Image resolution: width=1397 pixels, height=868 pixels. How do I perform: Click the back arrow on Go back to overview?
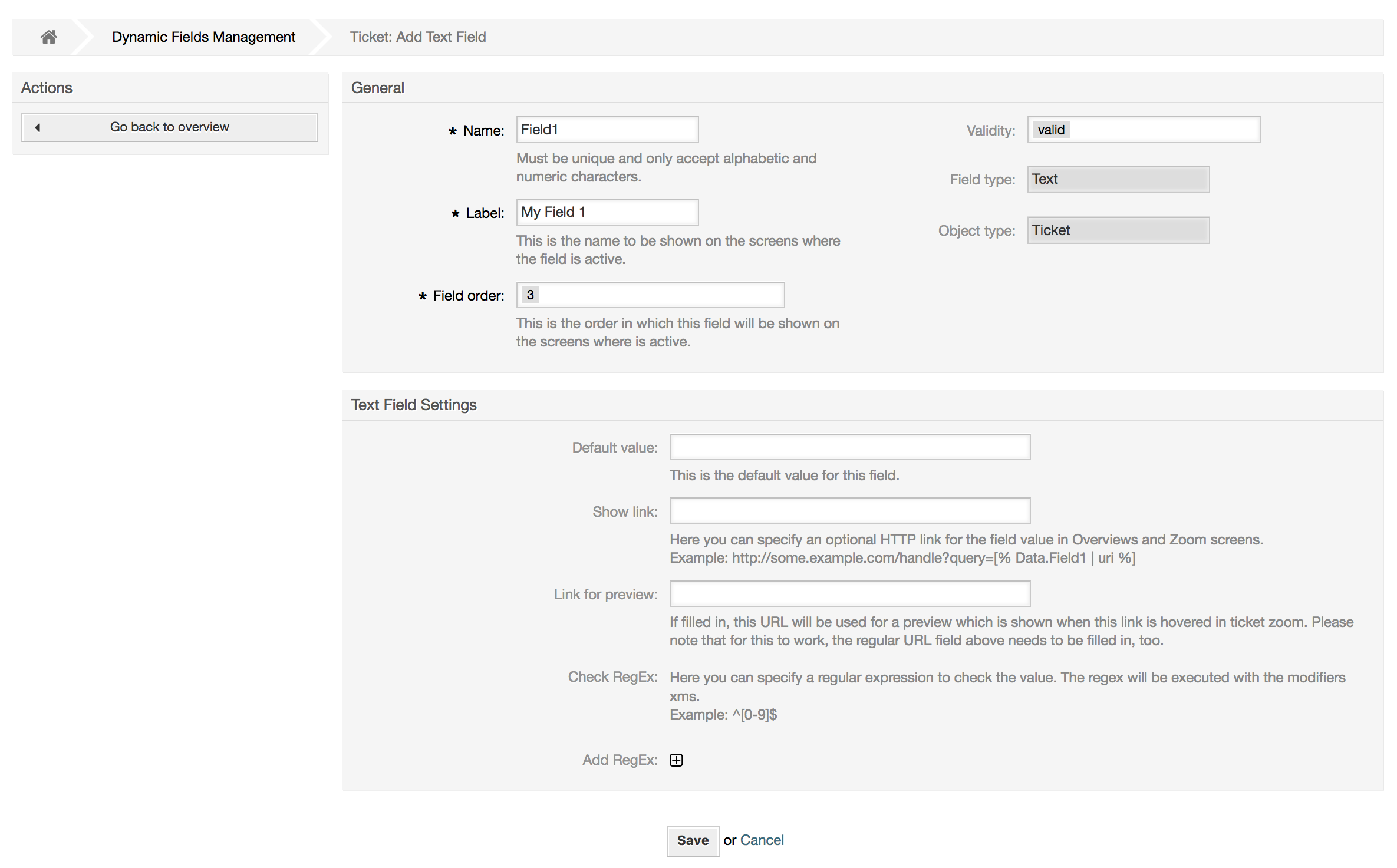click(x=37, y=127)
